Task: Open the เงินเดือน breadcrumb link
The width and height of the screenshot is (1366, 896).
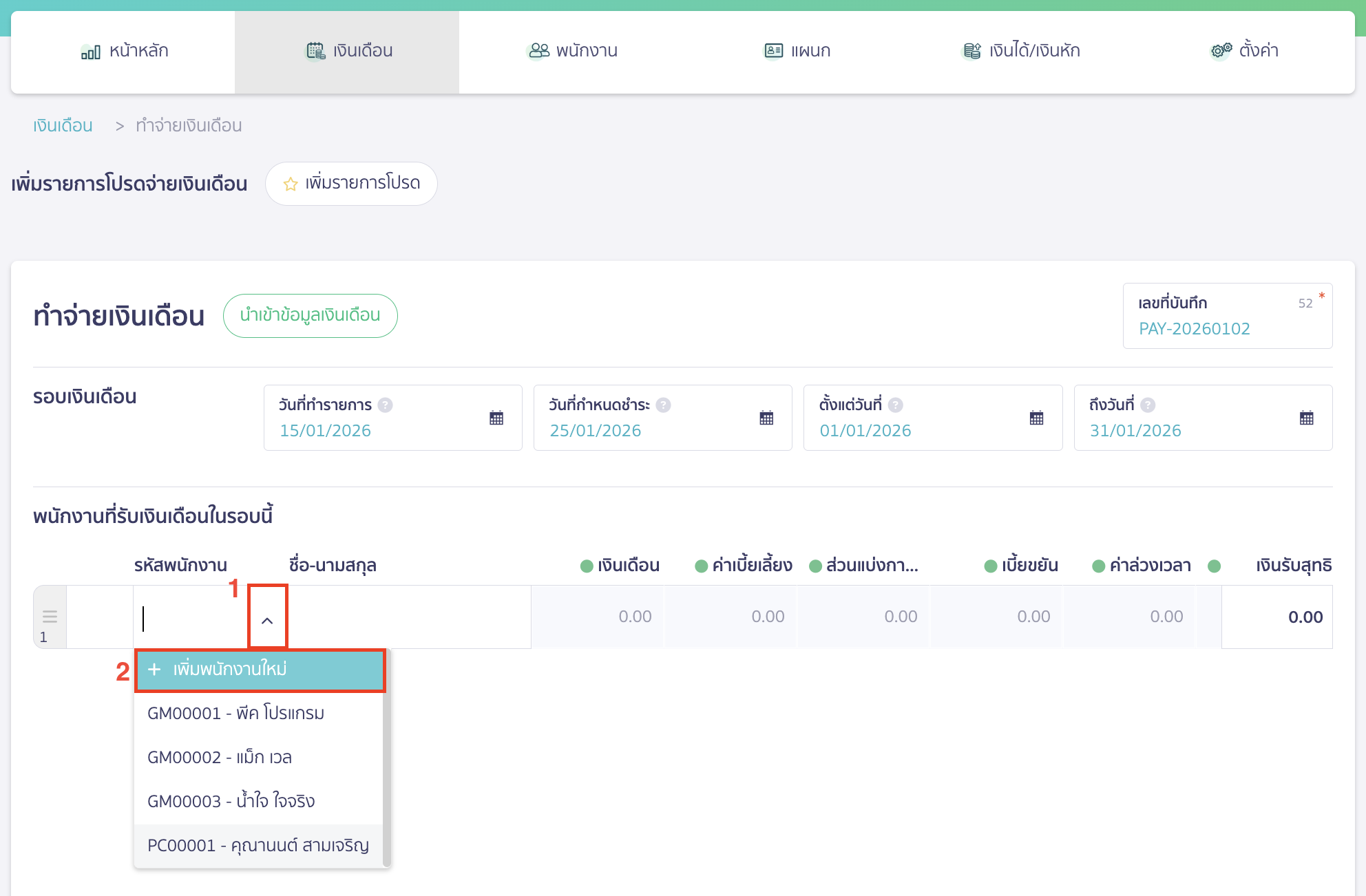Action: click(x=61, y=125)
